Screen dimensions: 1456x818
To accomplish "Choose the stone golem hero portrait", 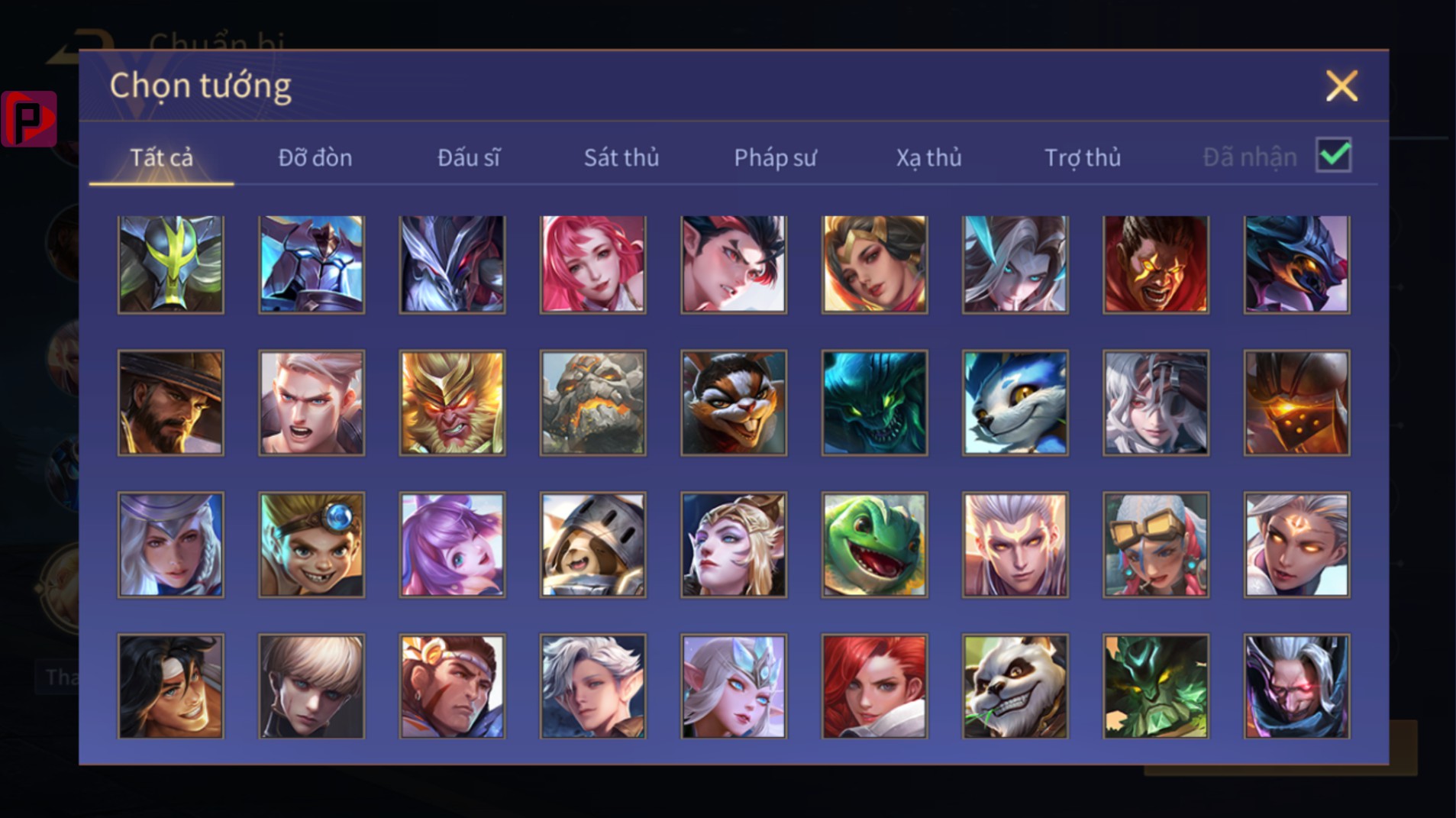I will coord(592,403).
